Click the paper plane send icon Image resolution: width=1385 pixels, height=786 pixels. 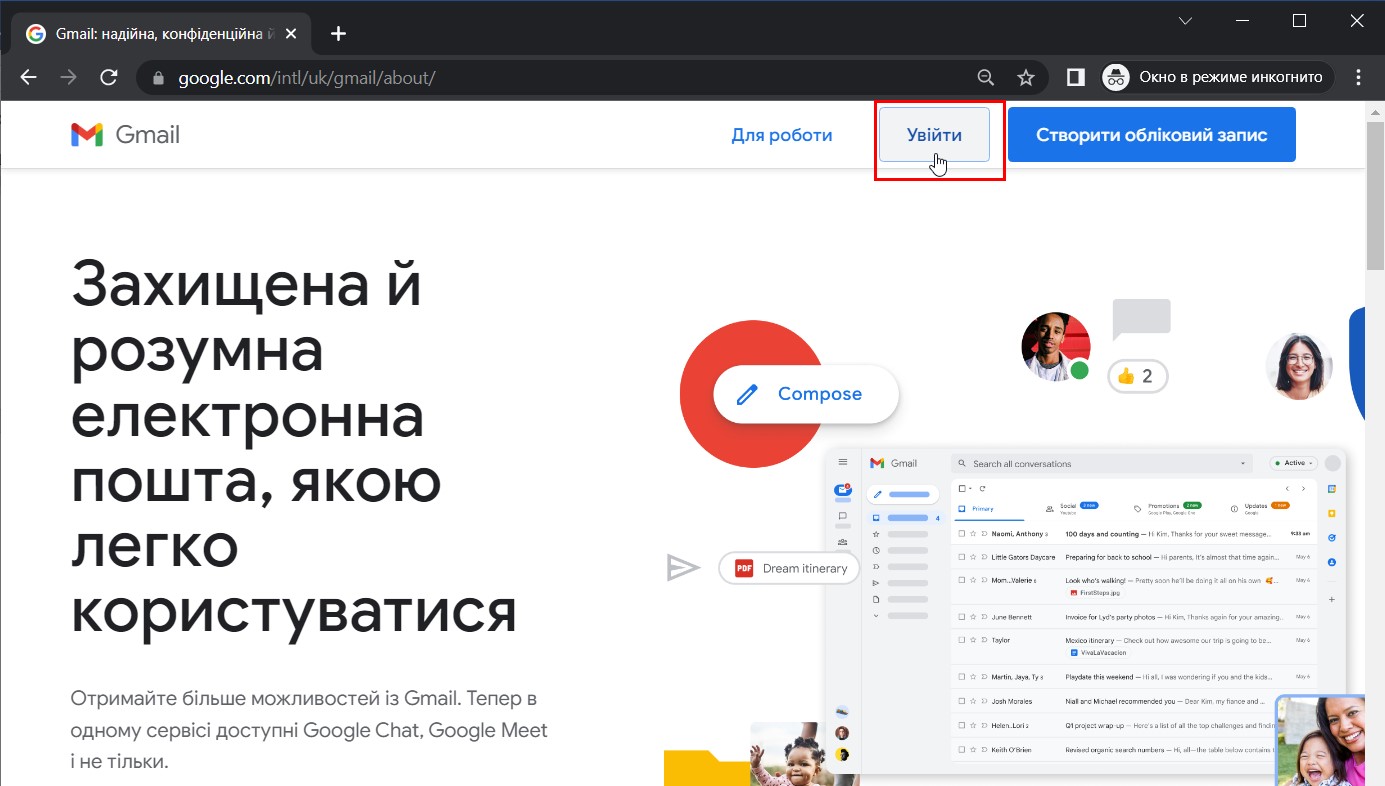pos(683,568)
